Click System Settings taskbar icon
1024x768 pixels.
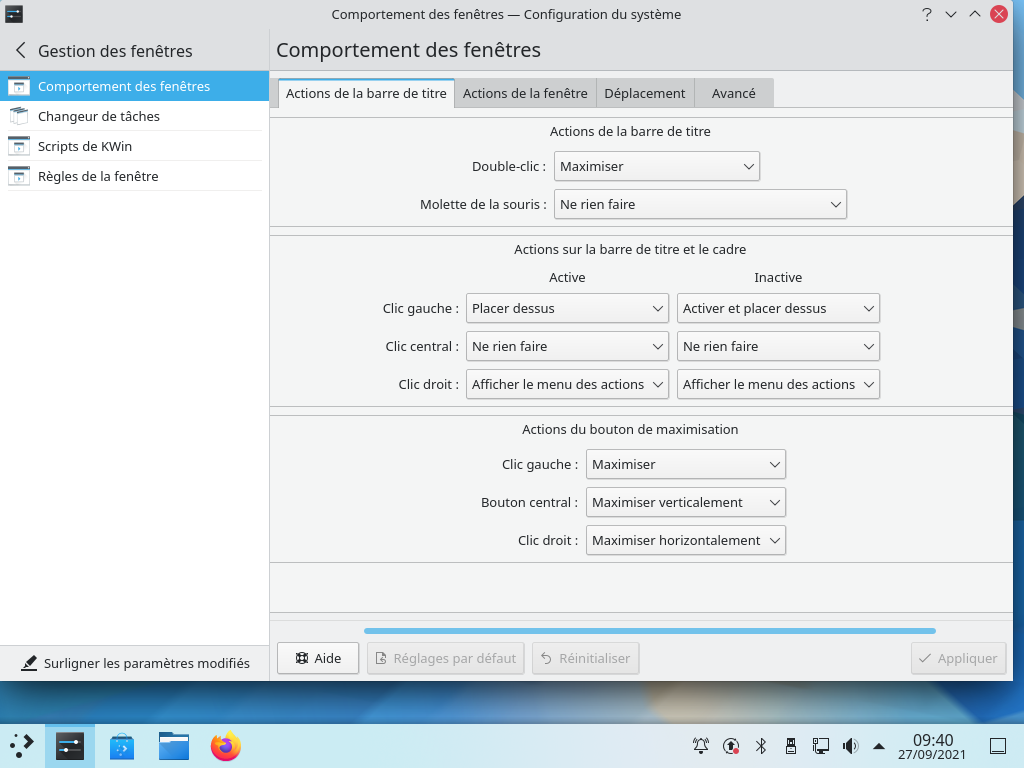[x=70, y=746]
